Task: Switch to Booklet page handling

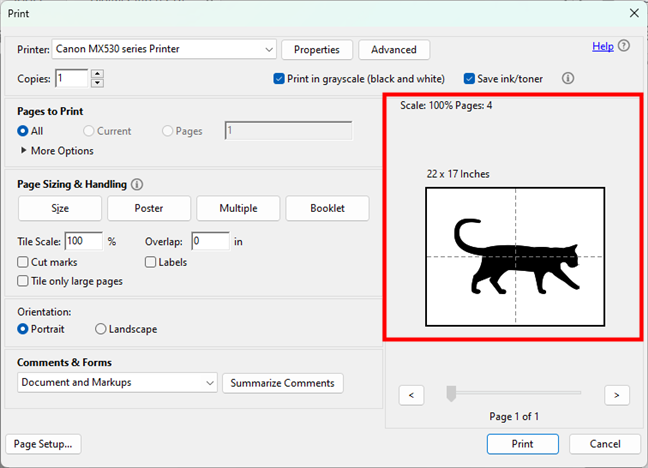Action: 327,208
